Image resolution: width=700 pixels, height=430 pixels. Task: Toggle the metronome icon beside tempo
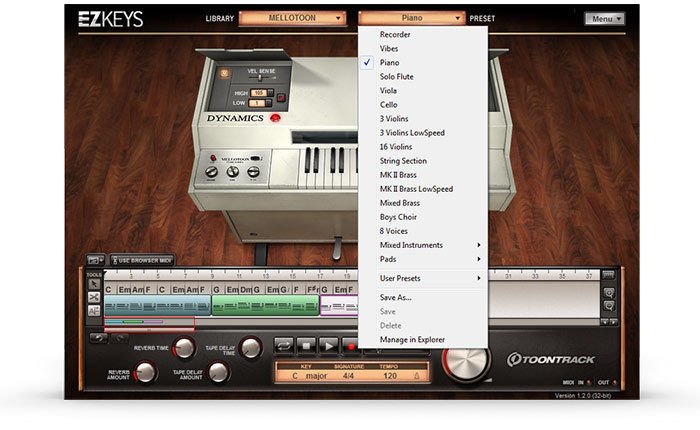click(x=417, y=376)
